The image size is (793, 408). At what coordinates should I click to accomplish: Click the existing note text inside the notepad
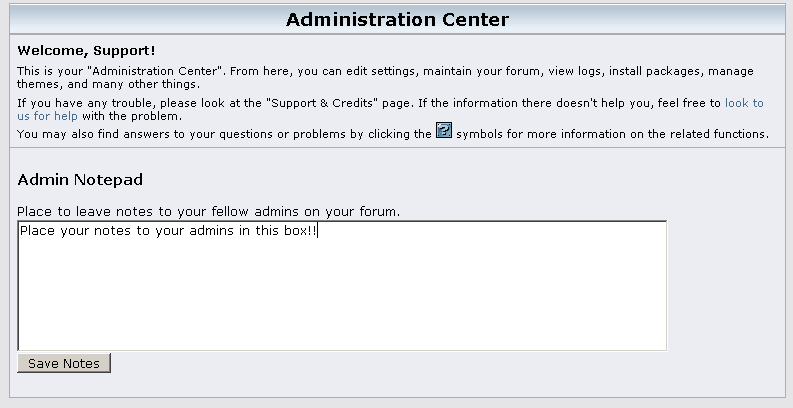(x=160, y=230)
